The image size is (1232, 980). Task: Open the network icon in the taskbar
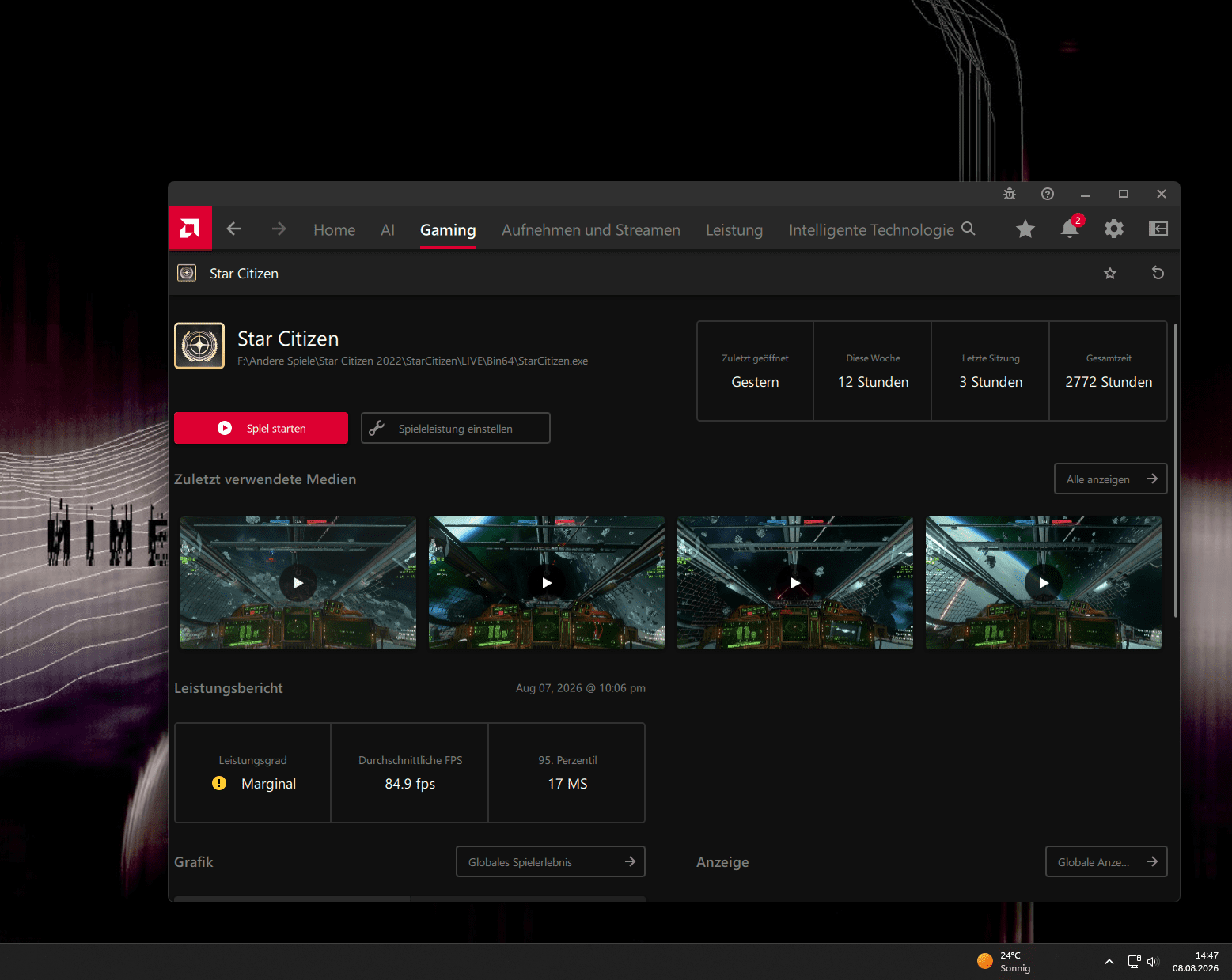tap(1134, 962)
